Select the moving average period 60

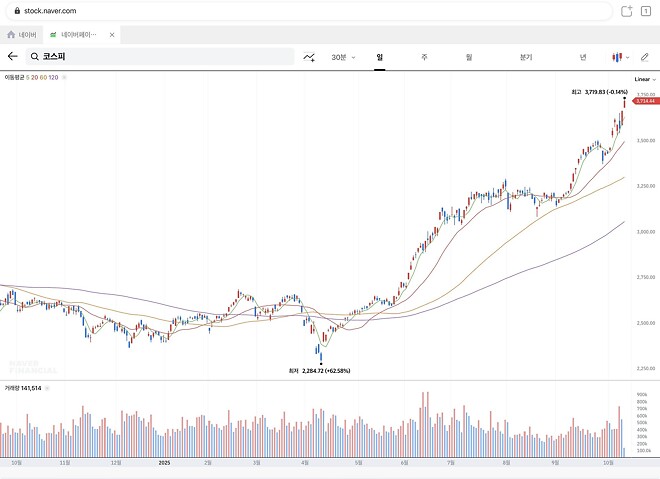click(x=43, y=77)
